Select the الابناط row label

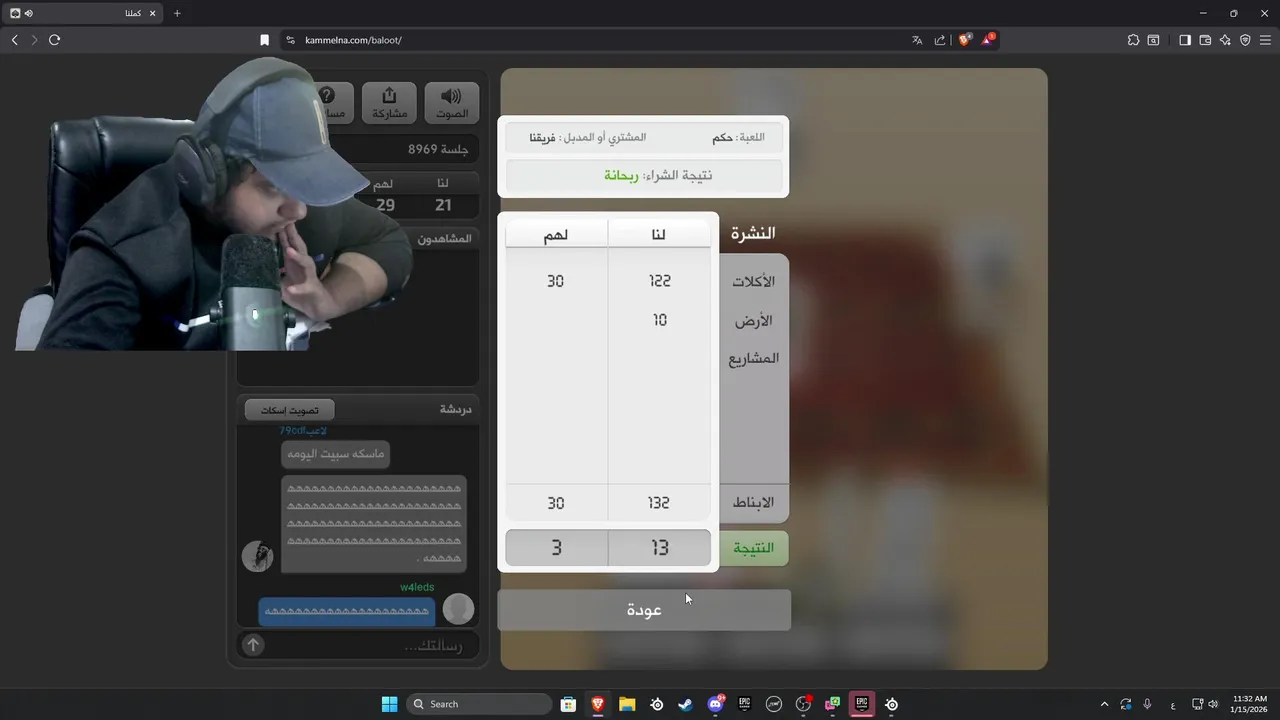pyautogui.click(x=755, y=502)
